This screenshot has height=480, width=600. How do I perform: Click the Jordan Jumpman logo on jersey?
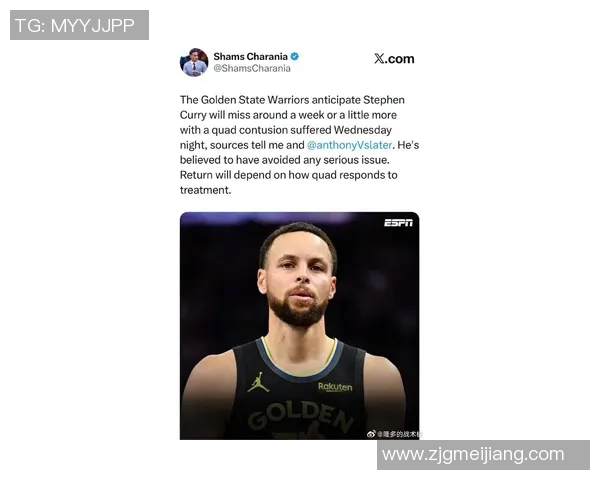(258, 382)
